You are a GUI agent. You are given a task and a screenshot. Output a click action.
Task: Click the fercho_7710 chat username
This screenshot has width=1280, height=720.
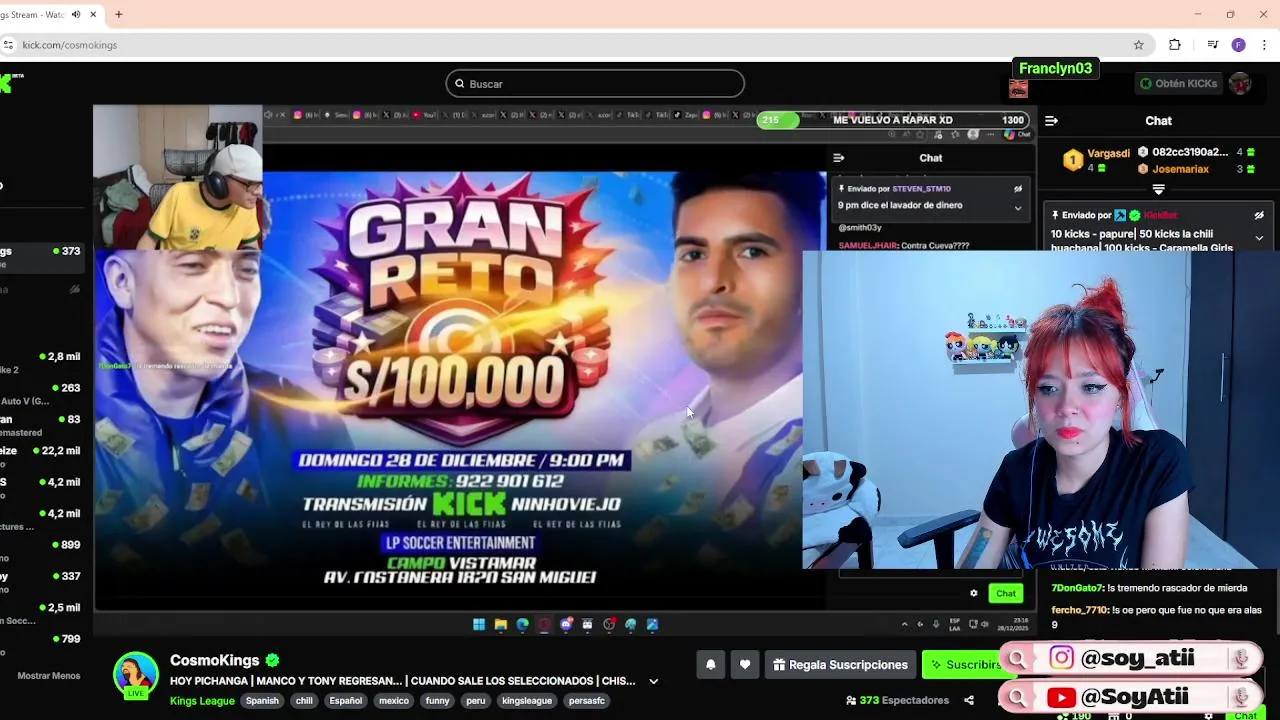(x=1080, y=610)
